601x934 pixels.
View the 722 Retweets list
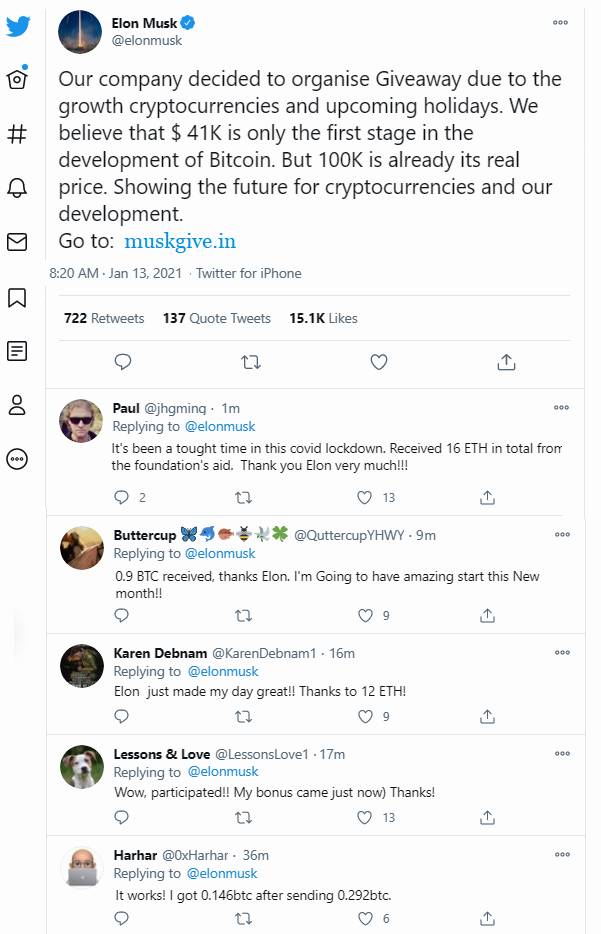click(x=104, y=318)
